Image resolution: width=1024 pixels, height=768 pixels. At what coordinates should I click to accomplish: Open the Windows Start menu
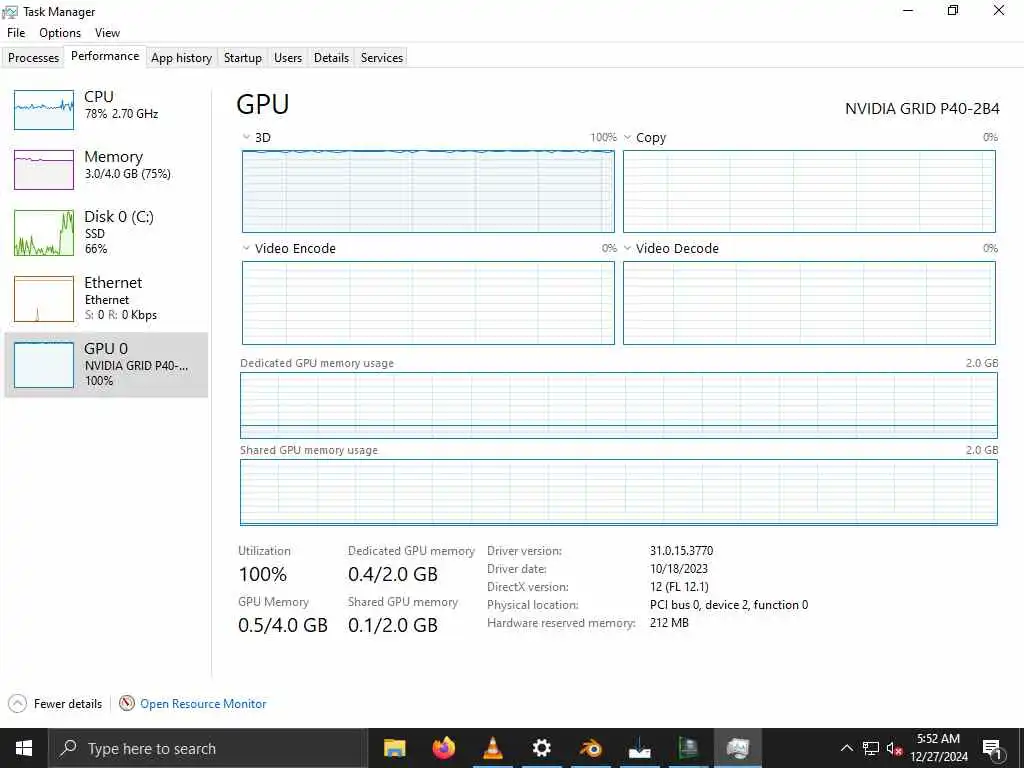coord(24,748)
